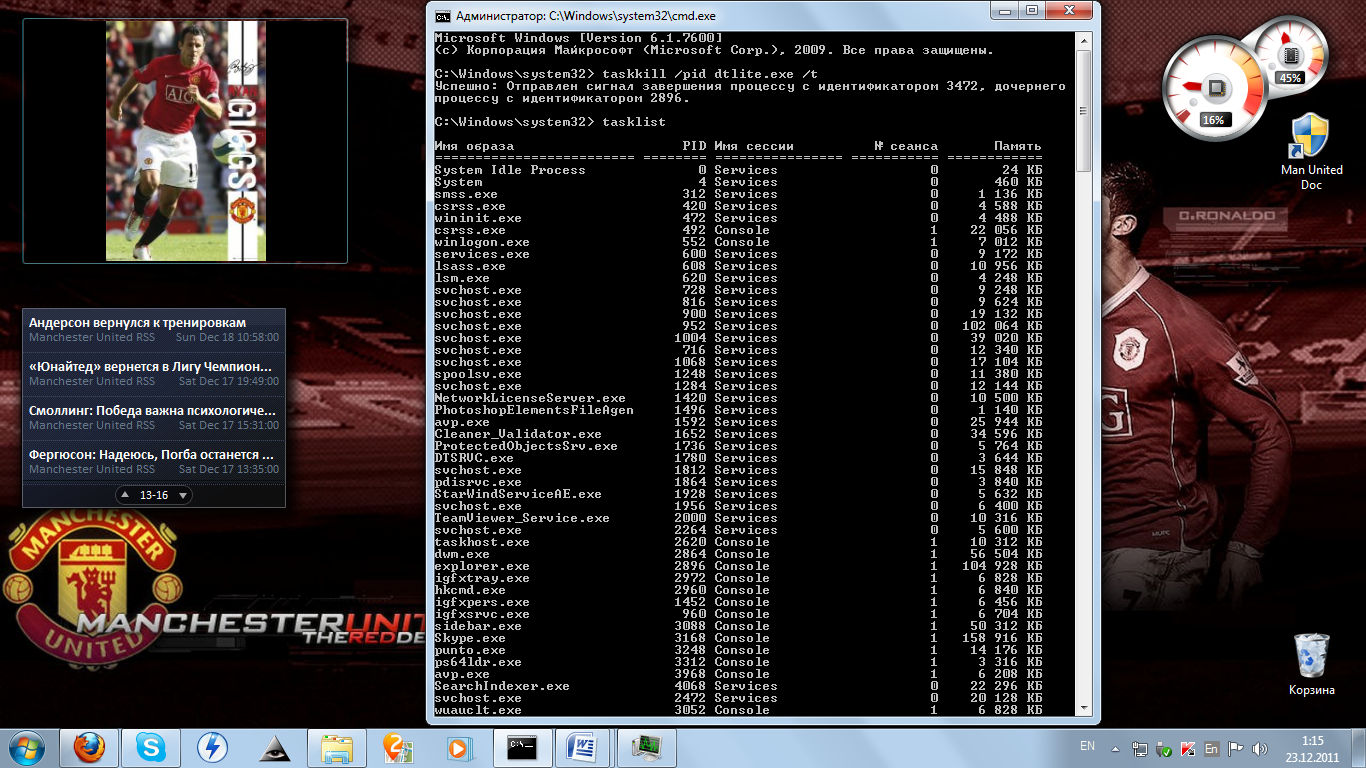This screenshot has width=1366, height=768.
Task: Click the volume speaker tray icon
Action: (1260, 748)
